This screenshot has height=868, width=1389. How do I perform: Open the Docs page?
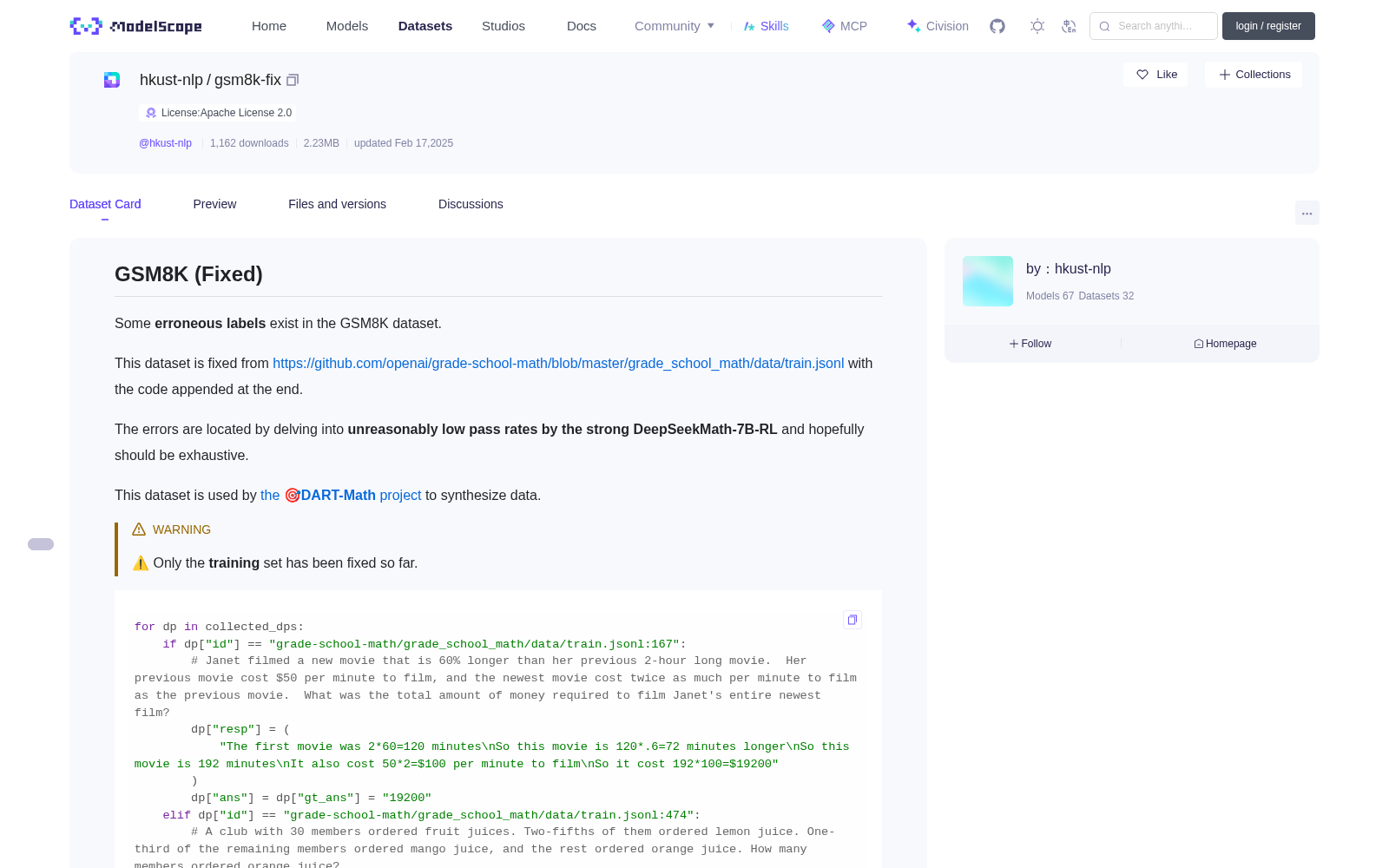click(582, 26)
